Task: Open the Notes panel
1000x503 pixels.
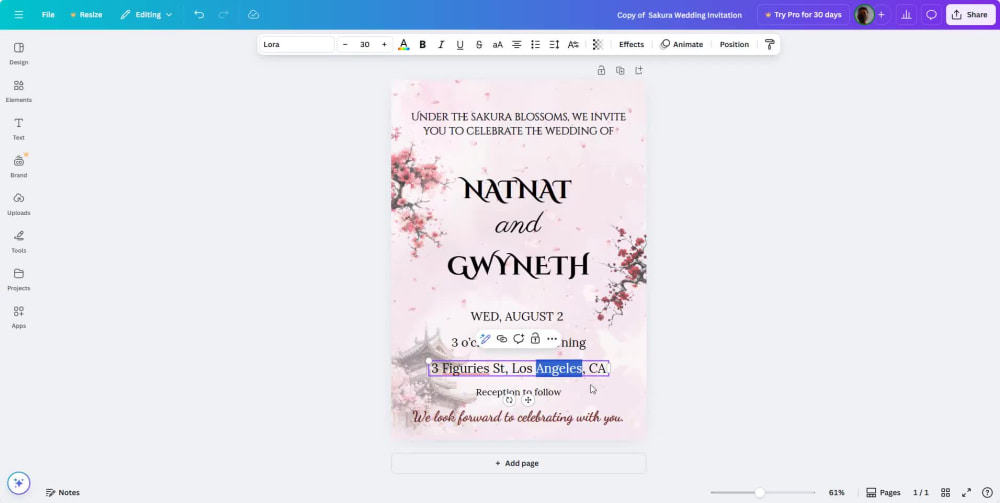Action: pos(62,492)
